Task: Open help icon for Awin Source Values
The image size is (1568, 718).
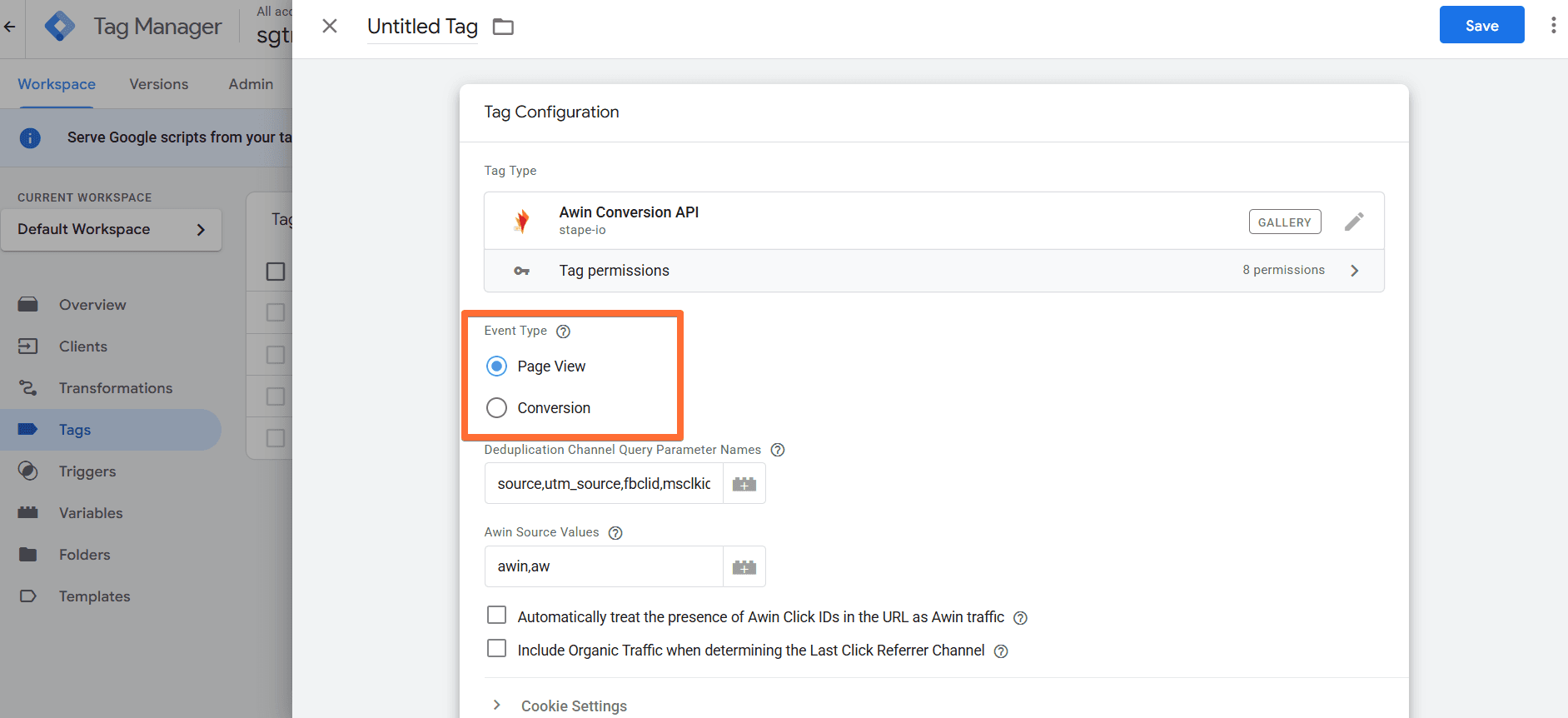Action: point(615,533)
